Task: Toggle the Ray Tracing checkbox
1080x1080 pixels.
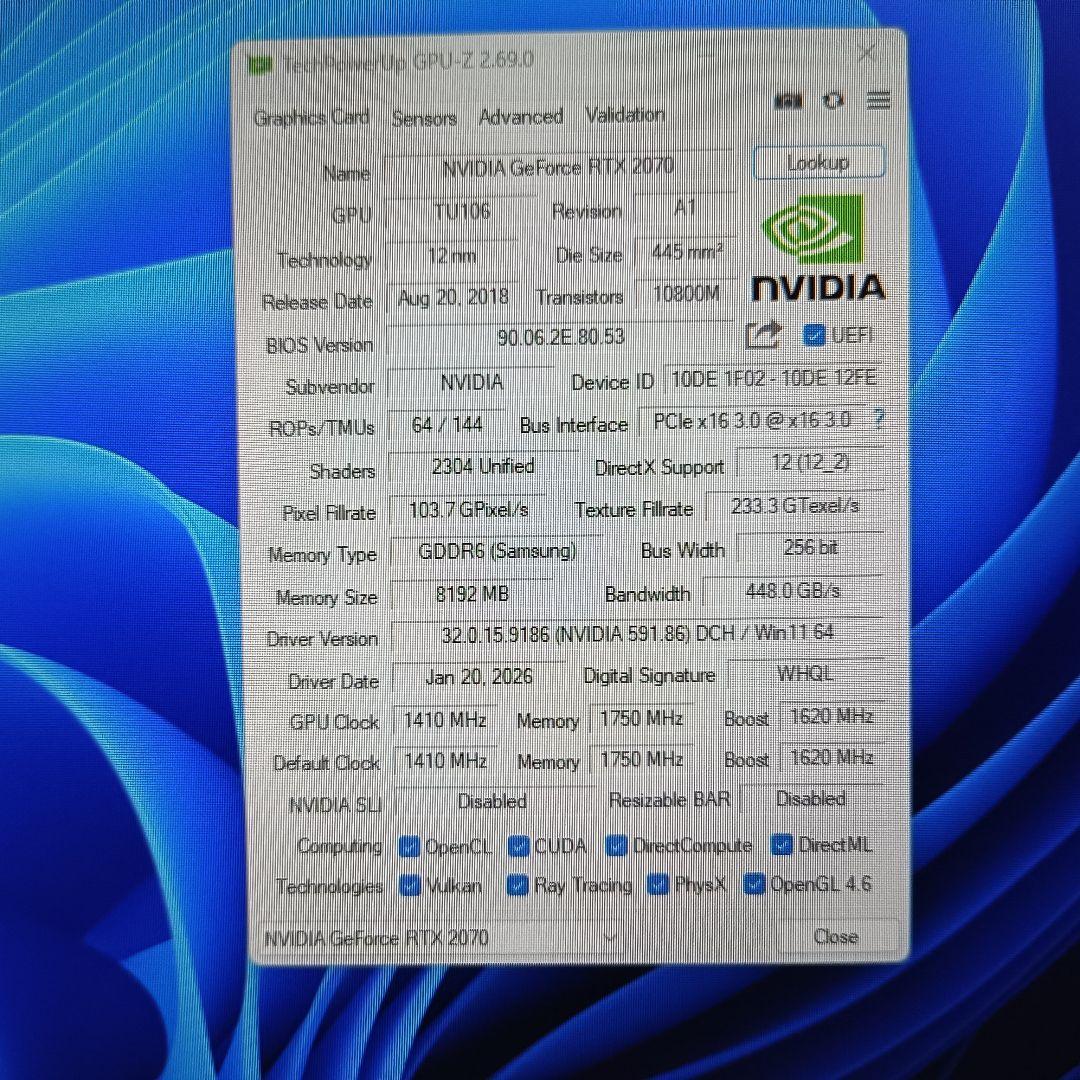Action: [517, 885]
